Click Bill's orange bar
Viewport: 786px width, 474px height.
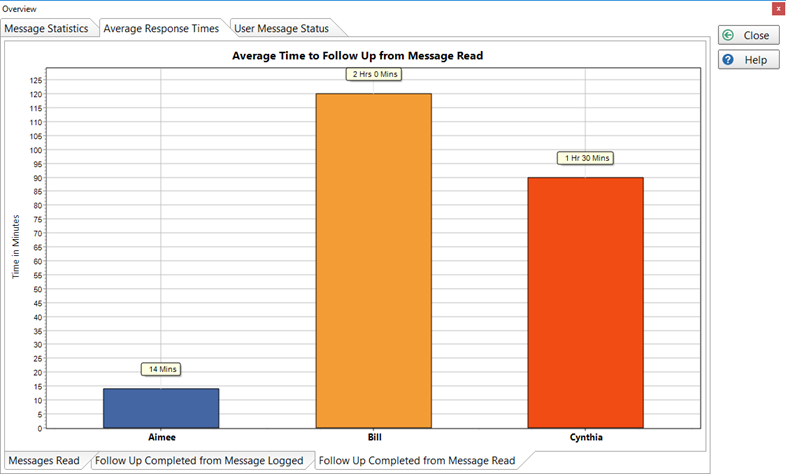click(x=373, y=261)
